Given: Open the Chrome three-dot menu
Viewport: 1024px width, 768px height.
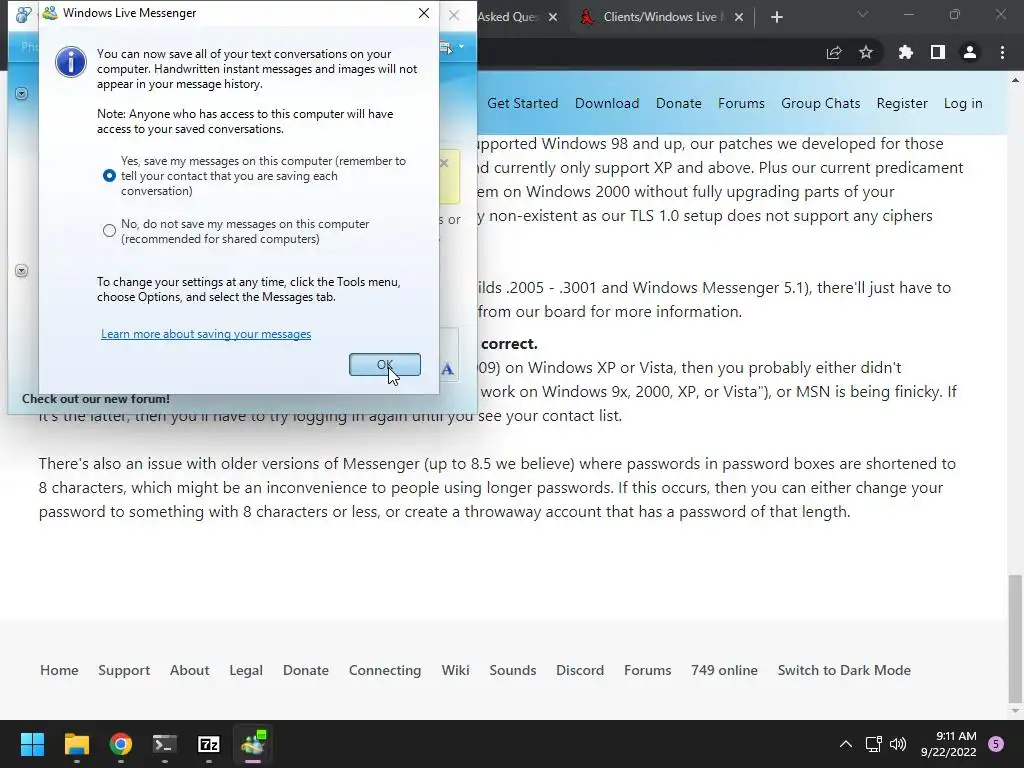Looking at the screenshot, I should [1002, 52].
